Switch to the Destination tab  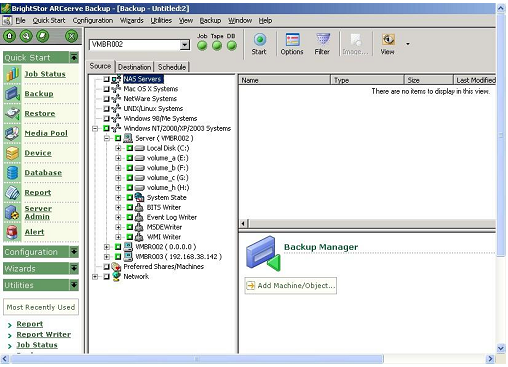(x=134, y=67)
